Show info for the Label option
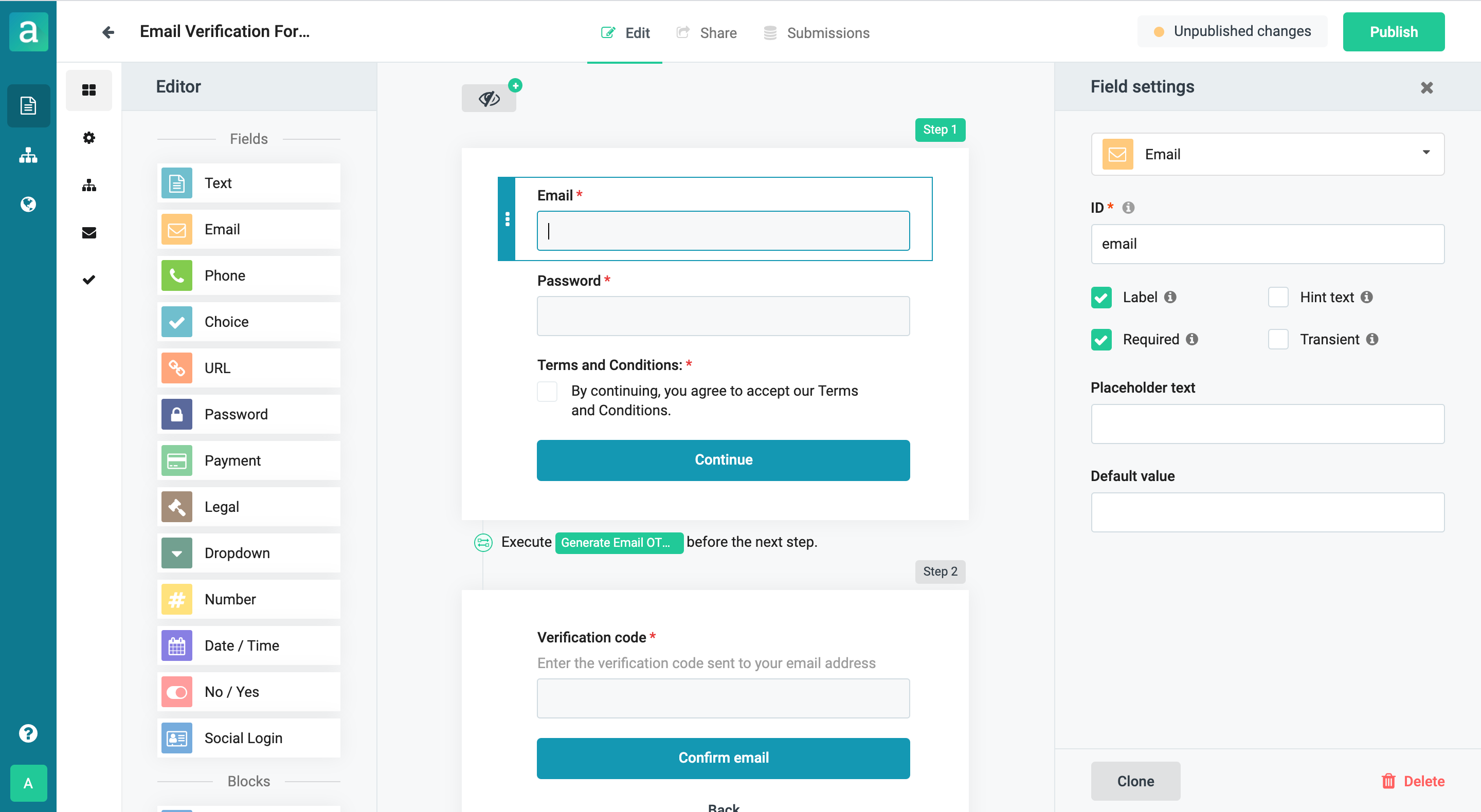 [1170, 297]
